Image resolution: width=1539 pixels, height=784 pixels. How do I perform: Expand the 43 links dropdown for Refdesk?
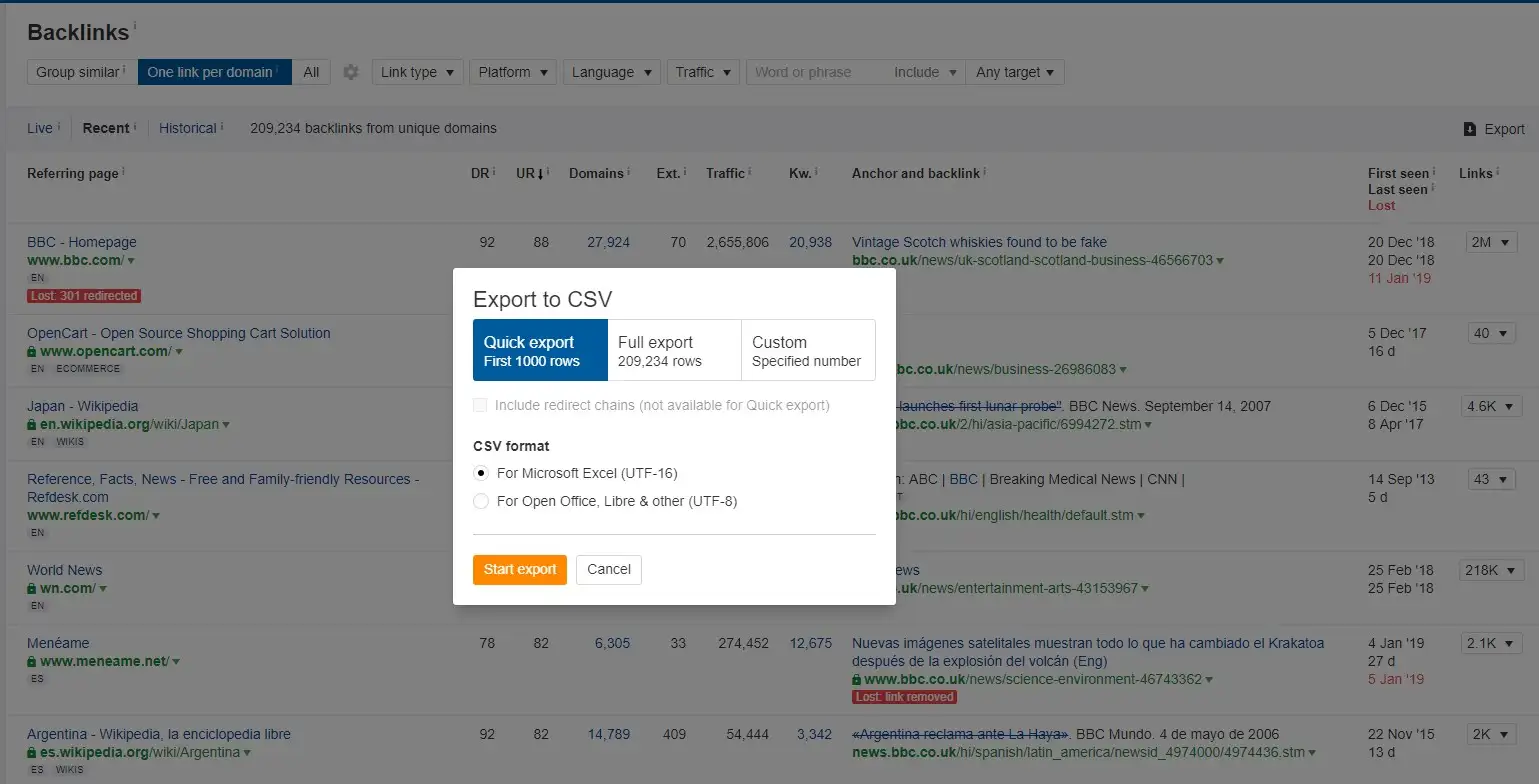1491,479
